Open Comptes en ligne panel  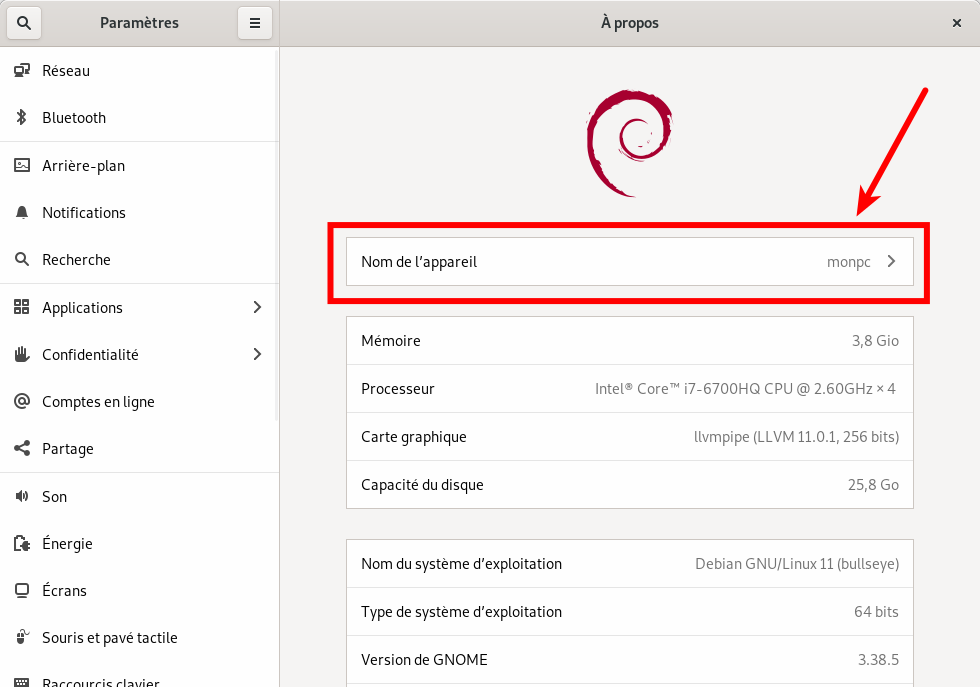pyautogui.click(x=139, y=401)
